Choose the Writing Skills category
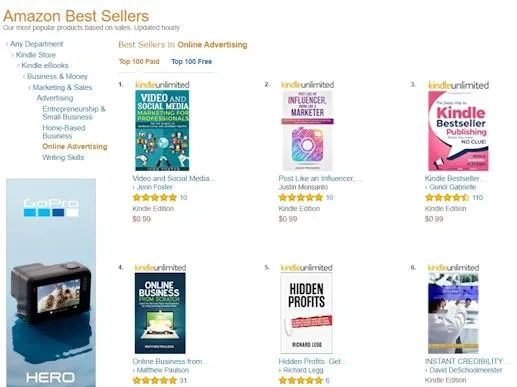 point(63,157)
